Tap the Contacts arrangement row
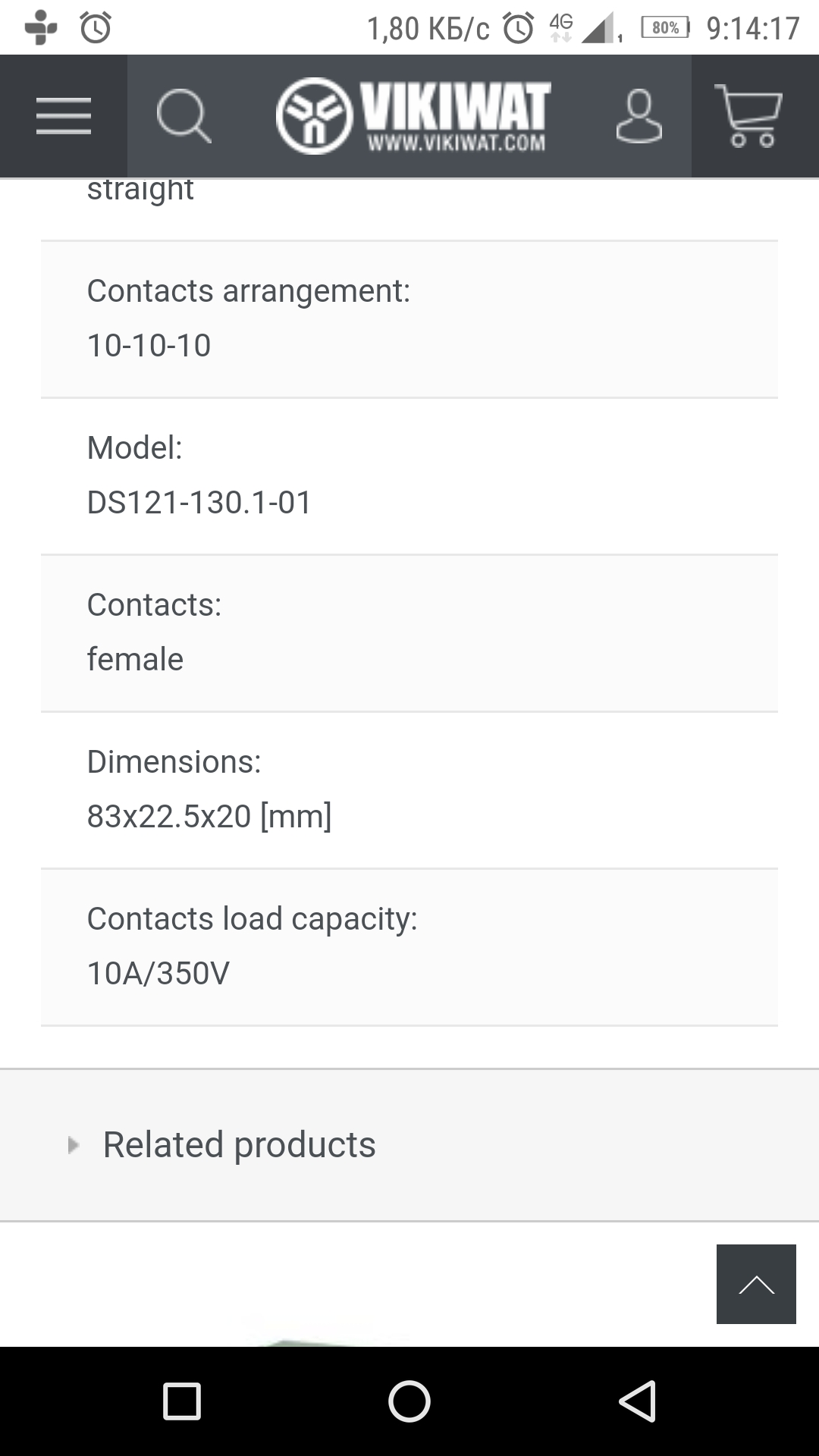The width and height of the screenshot is (819, 1456). pyautogui.click(x=409, y=318)
